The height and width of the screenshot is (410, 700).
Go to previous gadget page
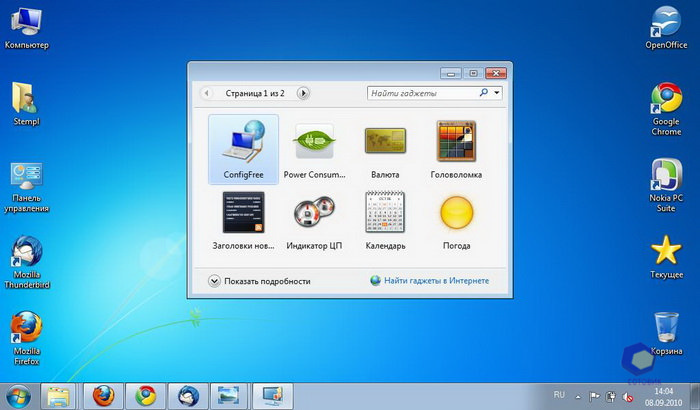(x=208, y=93)
